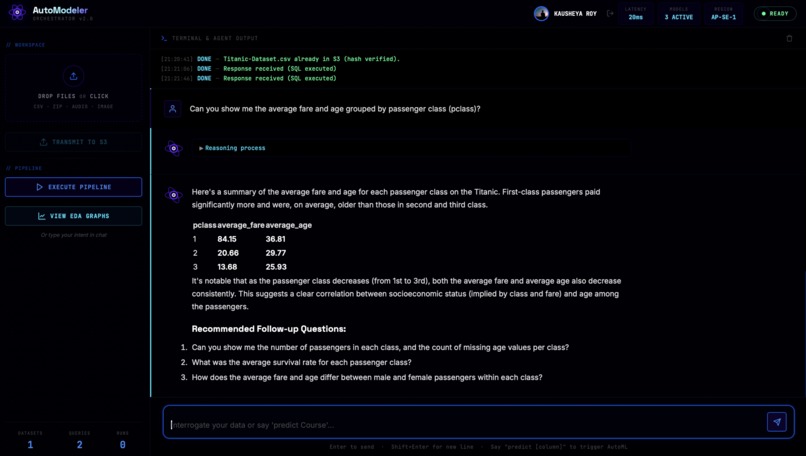Click the 20.66 fare value
Viewport: 806px width, 456px height.
pyautogui.click(x=228, y=252)
